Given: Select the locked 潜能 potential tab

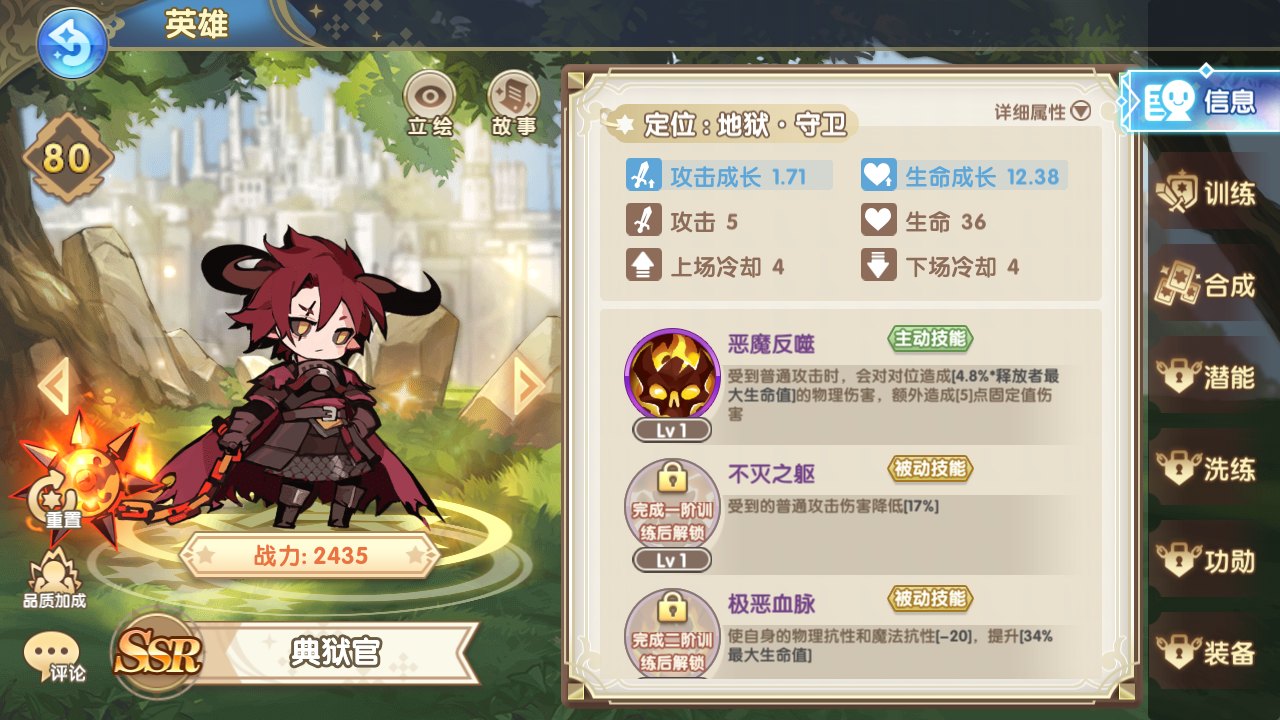Looking at the screenshot, I should tap(1208, 377).
